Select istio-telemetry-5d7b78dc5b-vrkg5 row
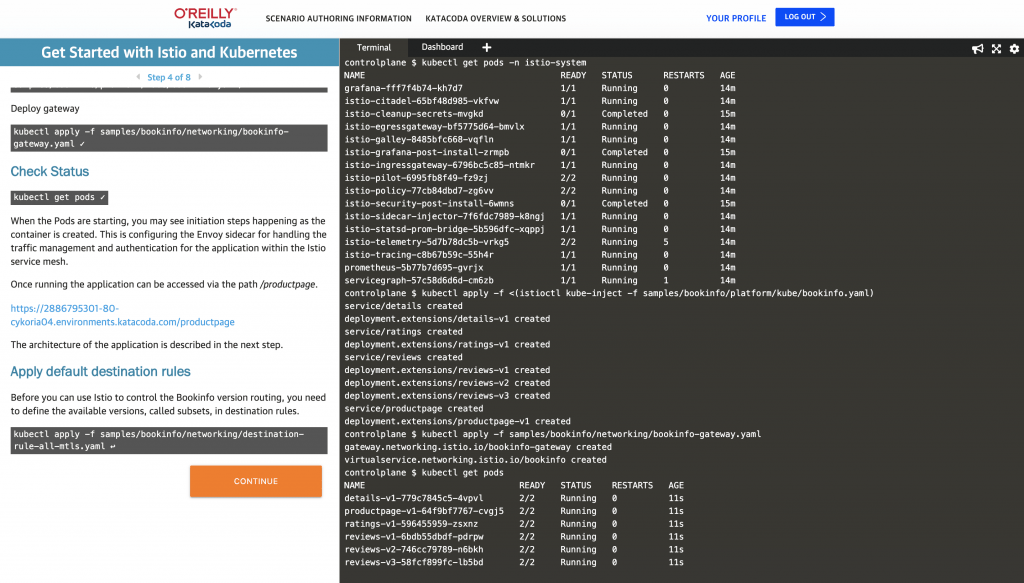The height and width of the screenshot is (583, 1024). [540, 242]
